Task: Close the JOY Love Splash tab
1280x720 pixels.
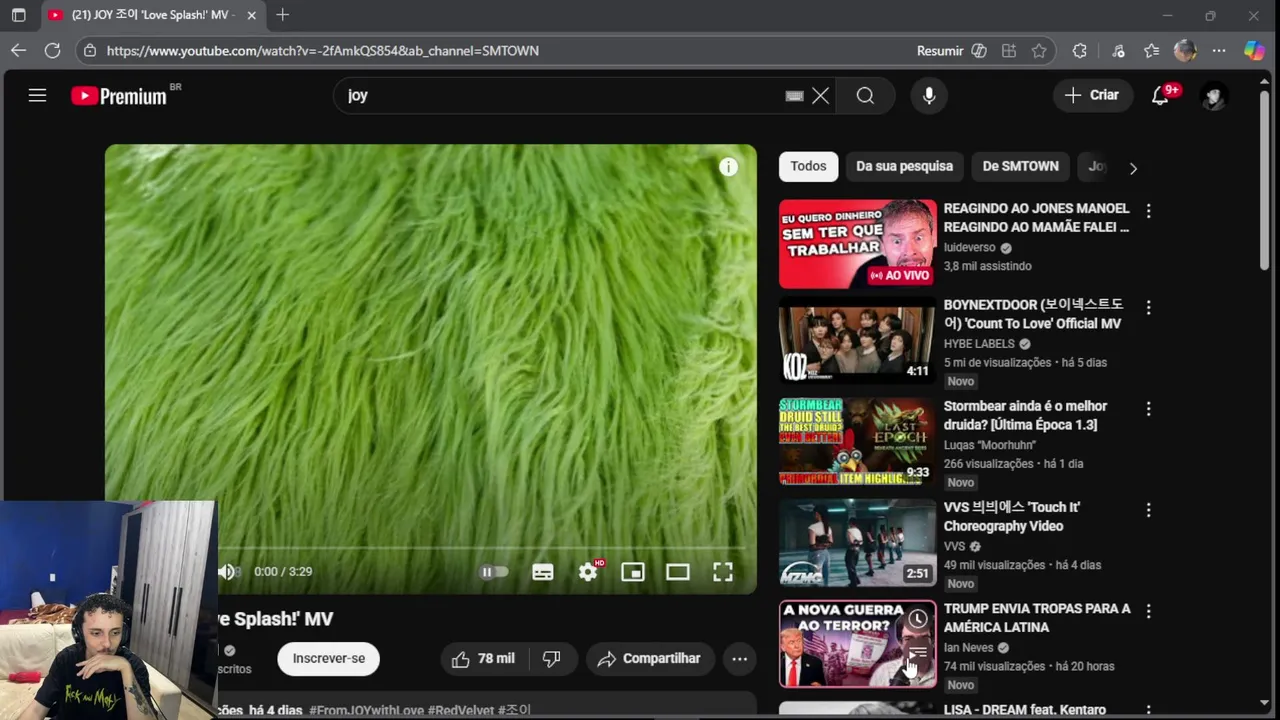Action: click(x=252, y=15)
